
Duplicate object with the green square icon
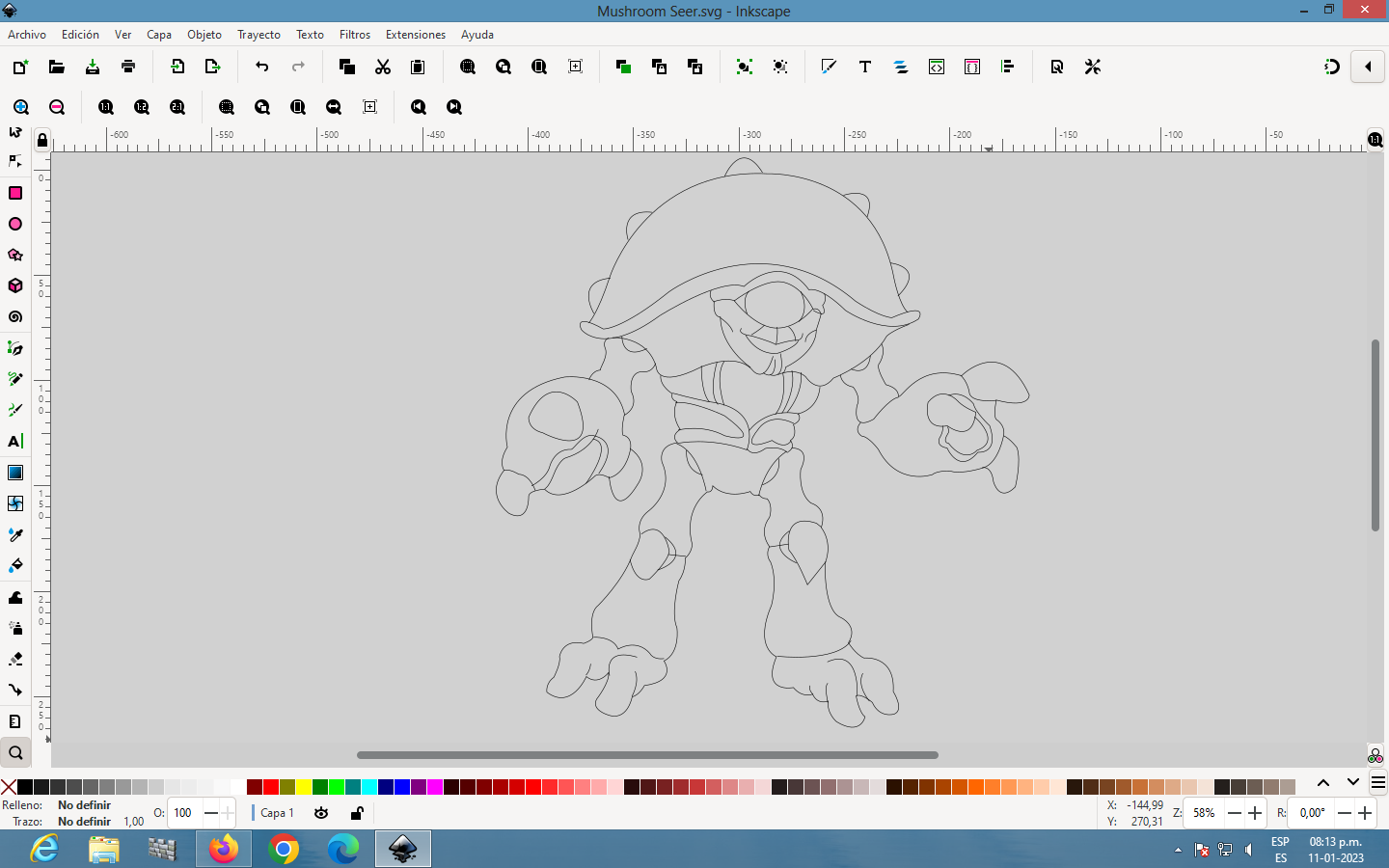coord(623,67)
